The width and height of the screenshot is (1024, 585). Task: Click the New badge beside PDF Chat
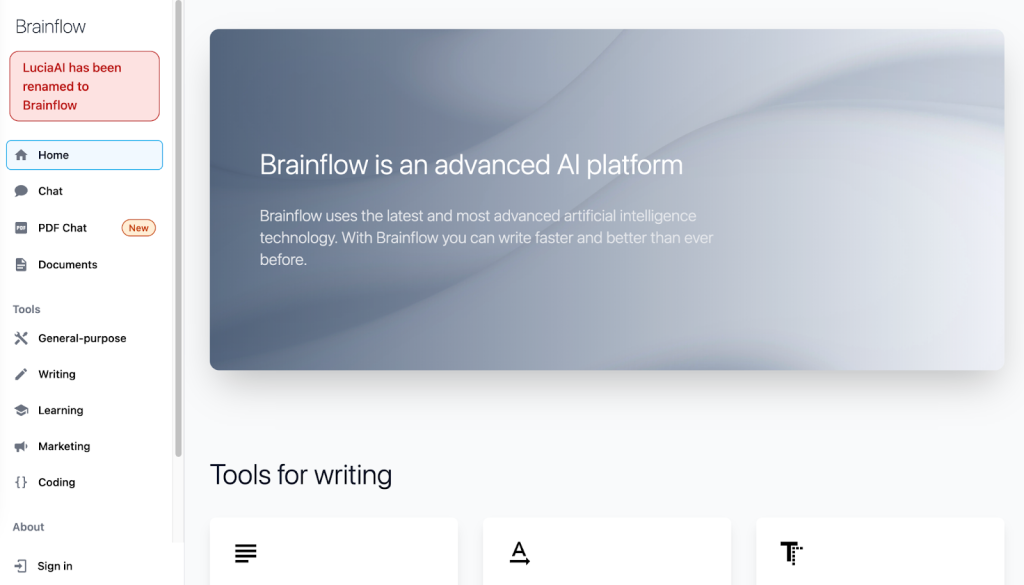138,228
